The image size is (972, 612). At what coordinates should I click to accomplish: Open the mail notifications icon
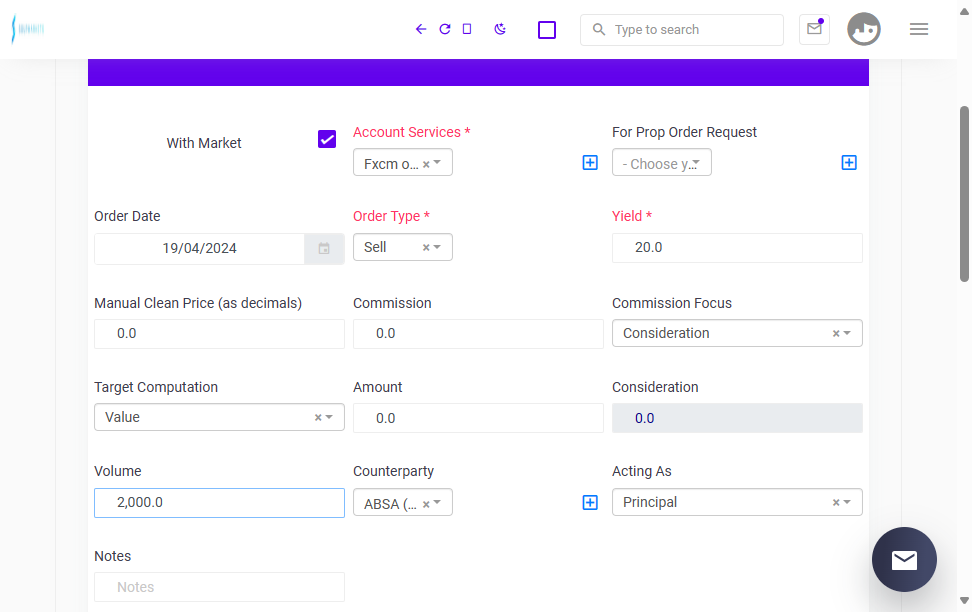coord(815,29)
